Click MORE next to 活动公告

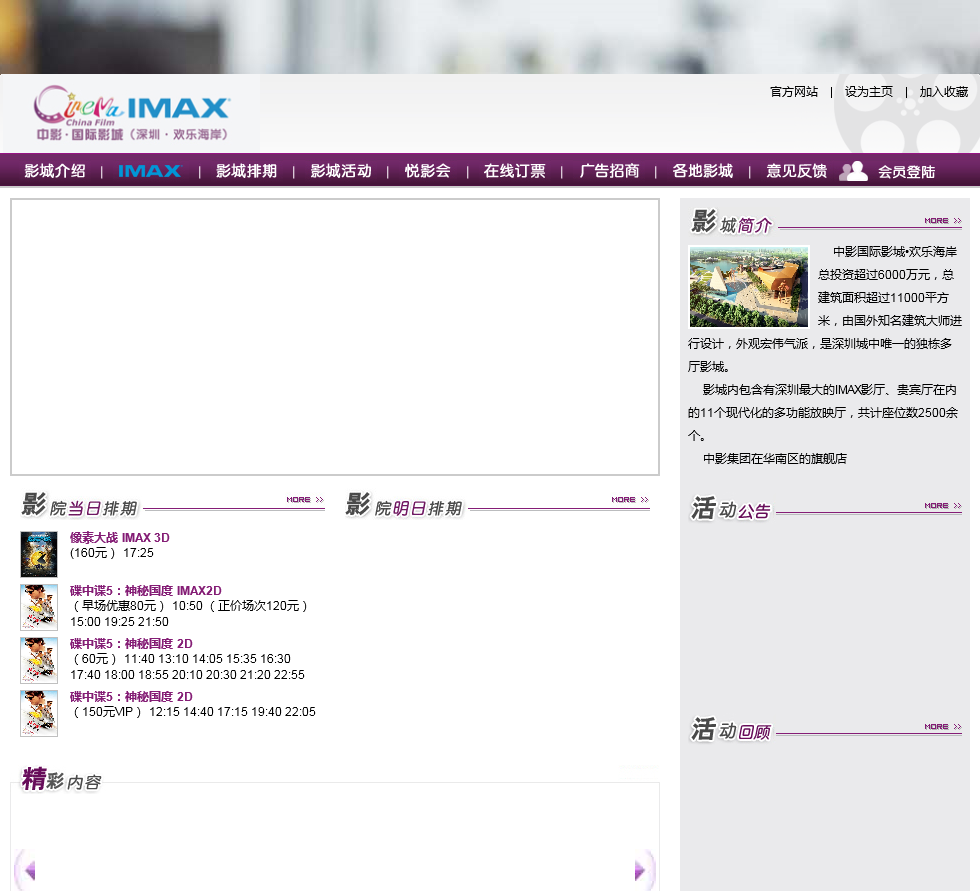[942, 505]
